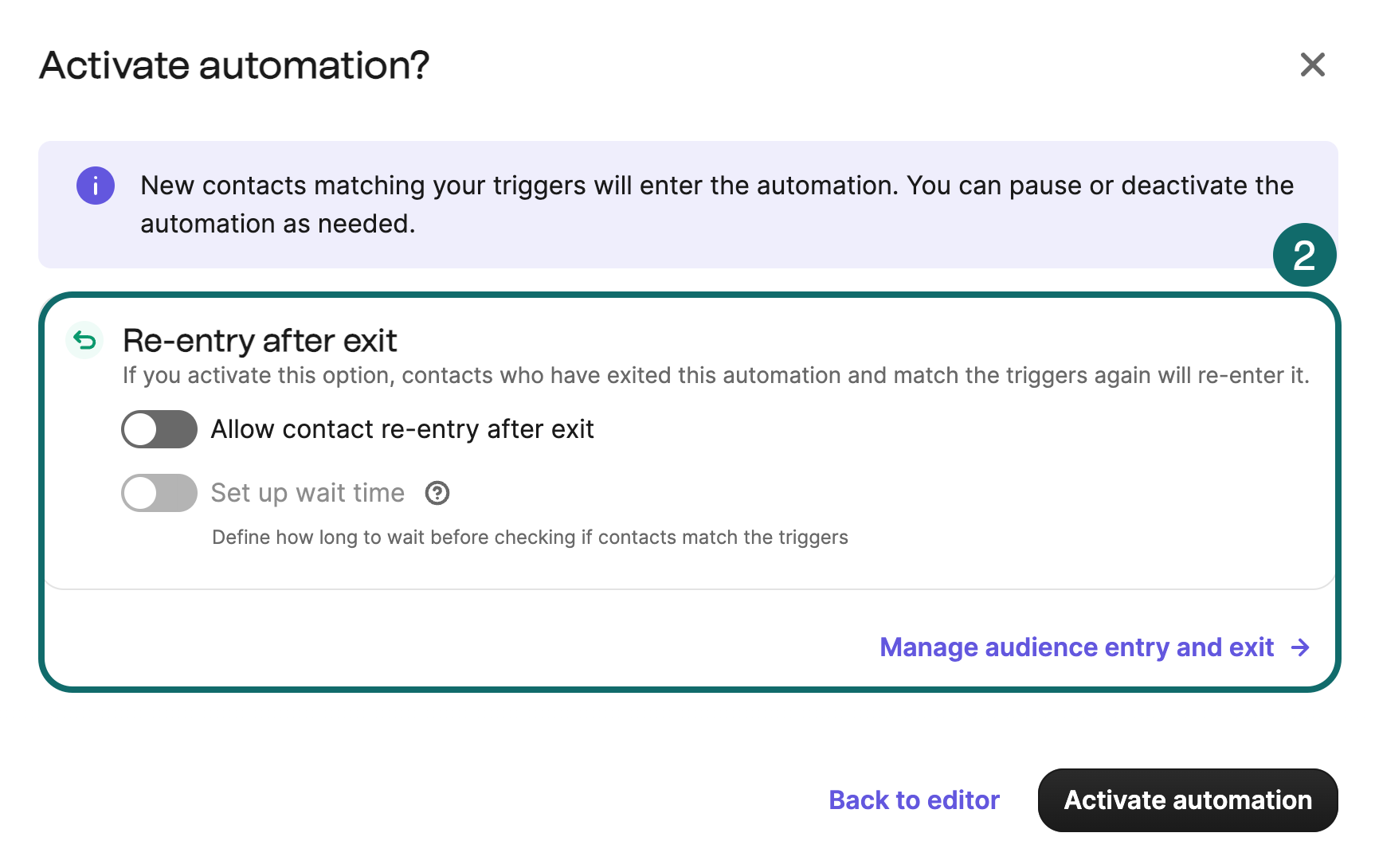Click the purple info icon in banner
This screenshot has height=868, width=1375.
pos(96,186)
